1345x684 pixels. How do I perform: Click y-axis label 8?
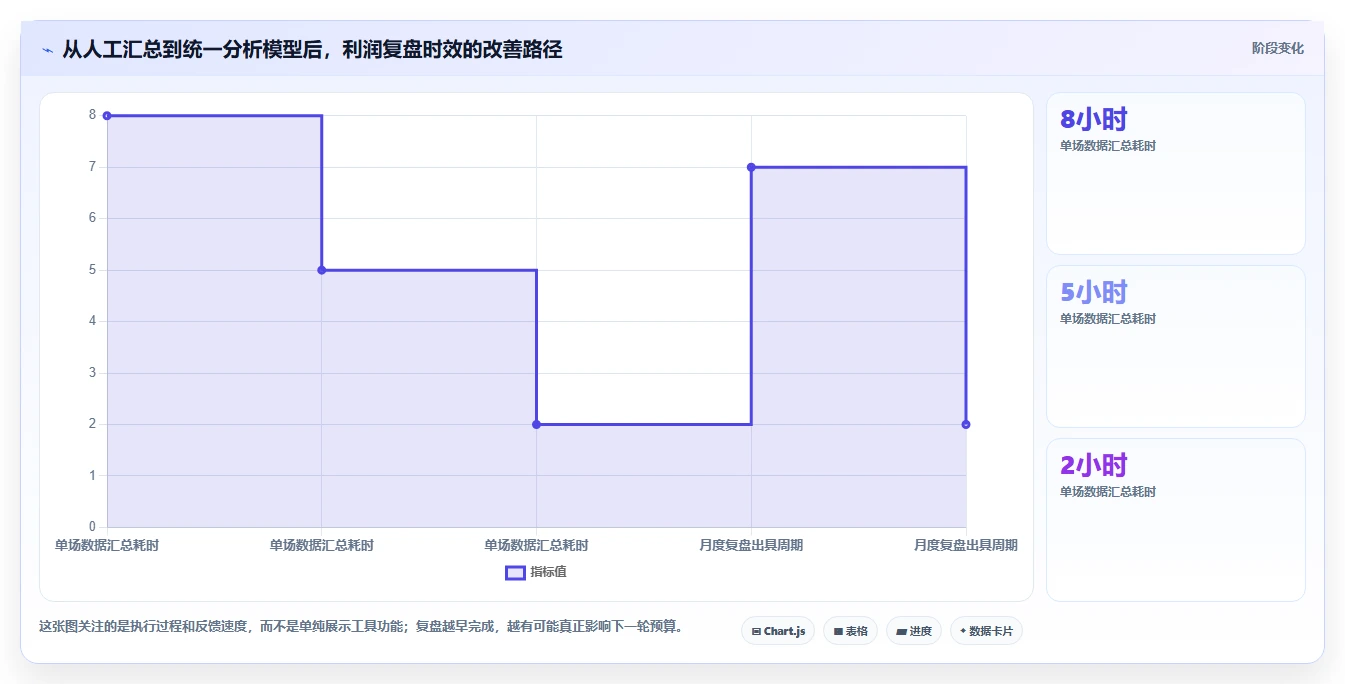pos(92,115)
